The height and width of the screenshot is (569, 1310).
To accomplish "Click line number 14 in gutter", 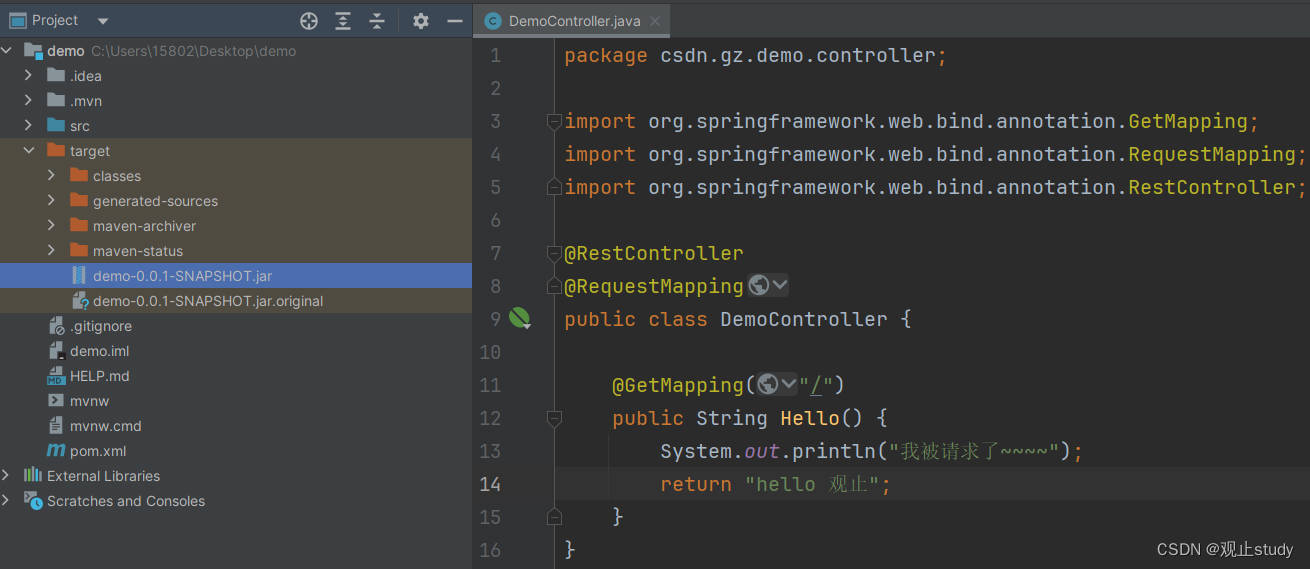I will [490, 484].
